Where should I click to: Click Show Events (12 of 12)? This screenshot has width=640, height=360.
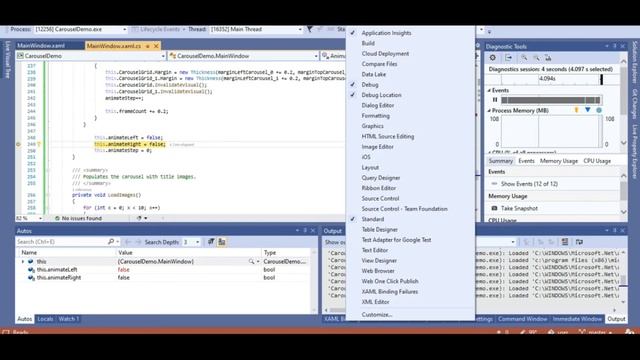coord(529,184)
